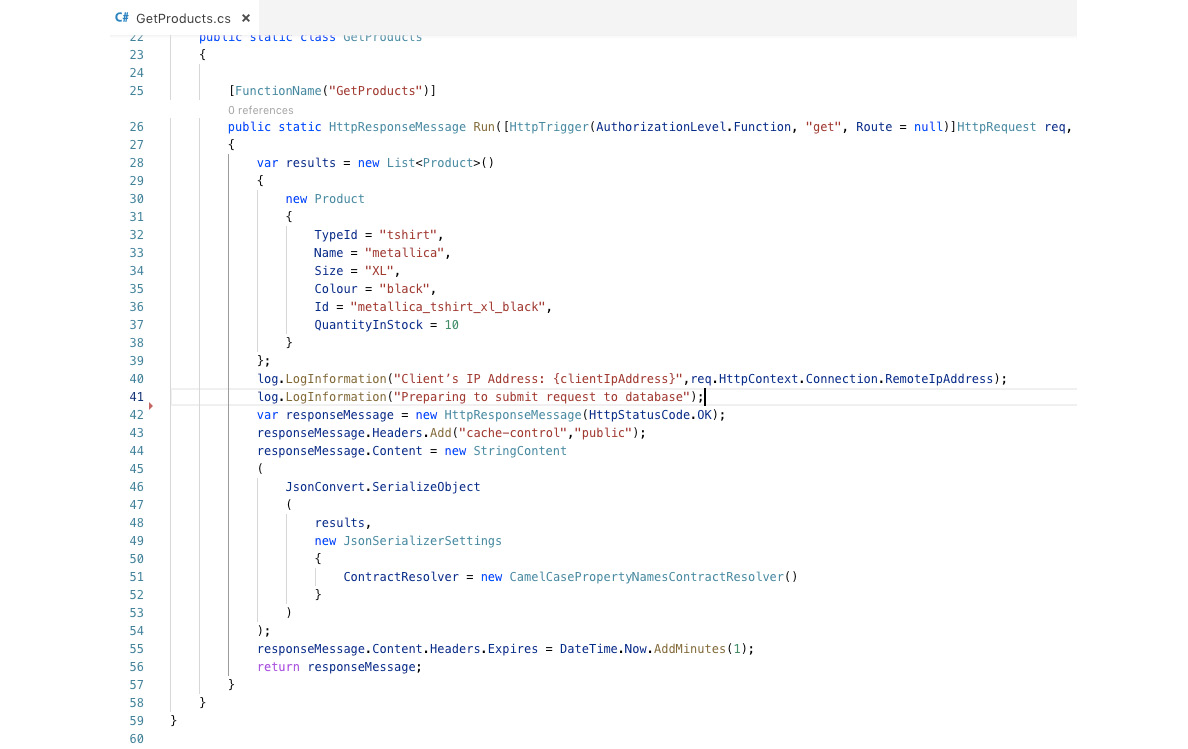The width and height of the screenshot is (1188, 749).
Task: Click JsonSerializerSettings on line 49
Action: (x=423, y=541)
